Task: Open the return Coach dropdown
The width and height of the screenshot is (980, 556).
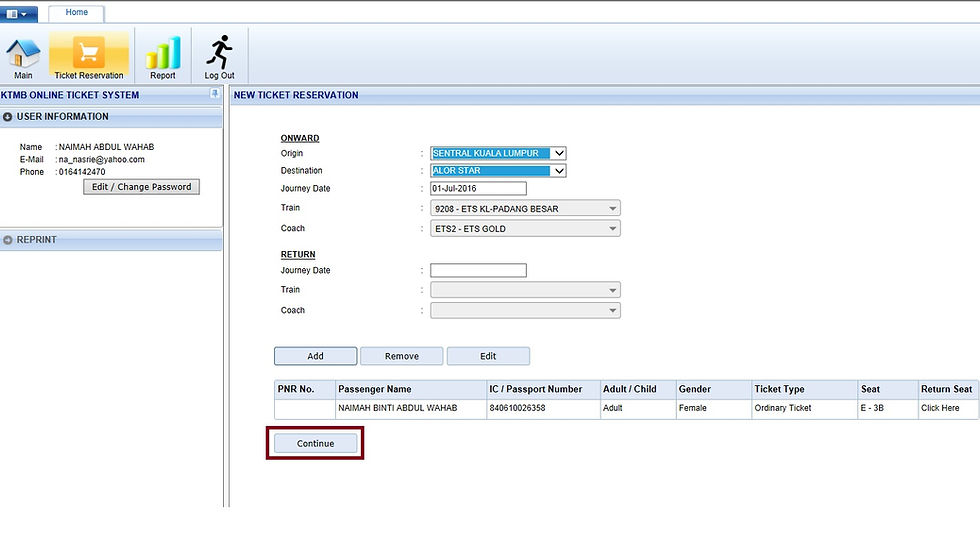Action: click(525, 310)
